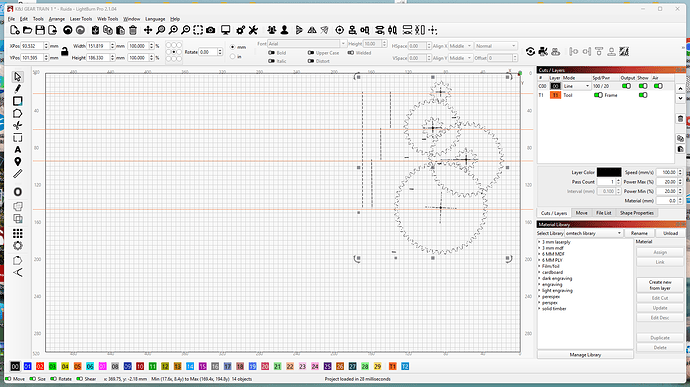This screenshot has width=690, height=387.
Task: Expand the cardboard material entry
Action: [539, 272]
